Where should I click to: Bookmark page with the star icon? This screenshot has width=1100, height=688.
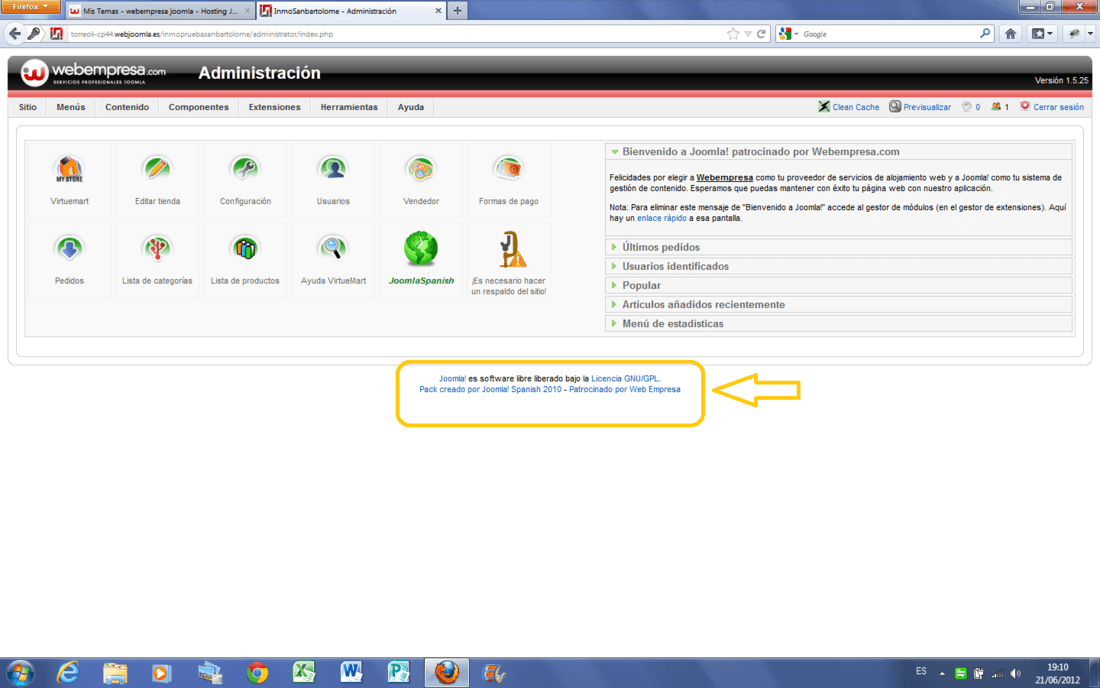pyautogui.click(x=733, y=34)
